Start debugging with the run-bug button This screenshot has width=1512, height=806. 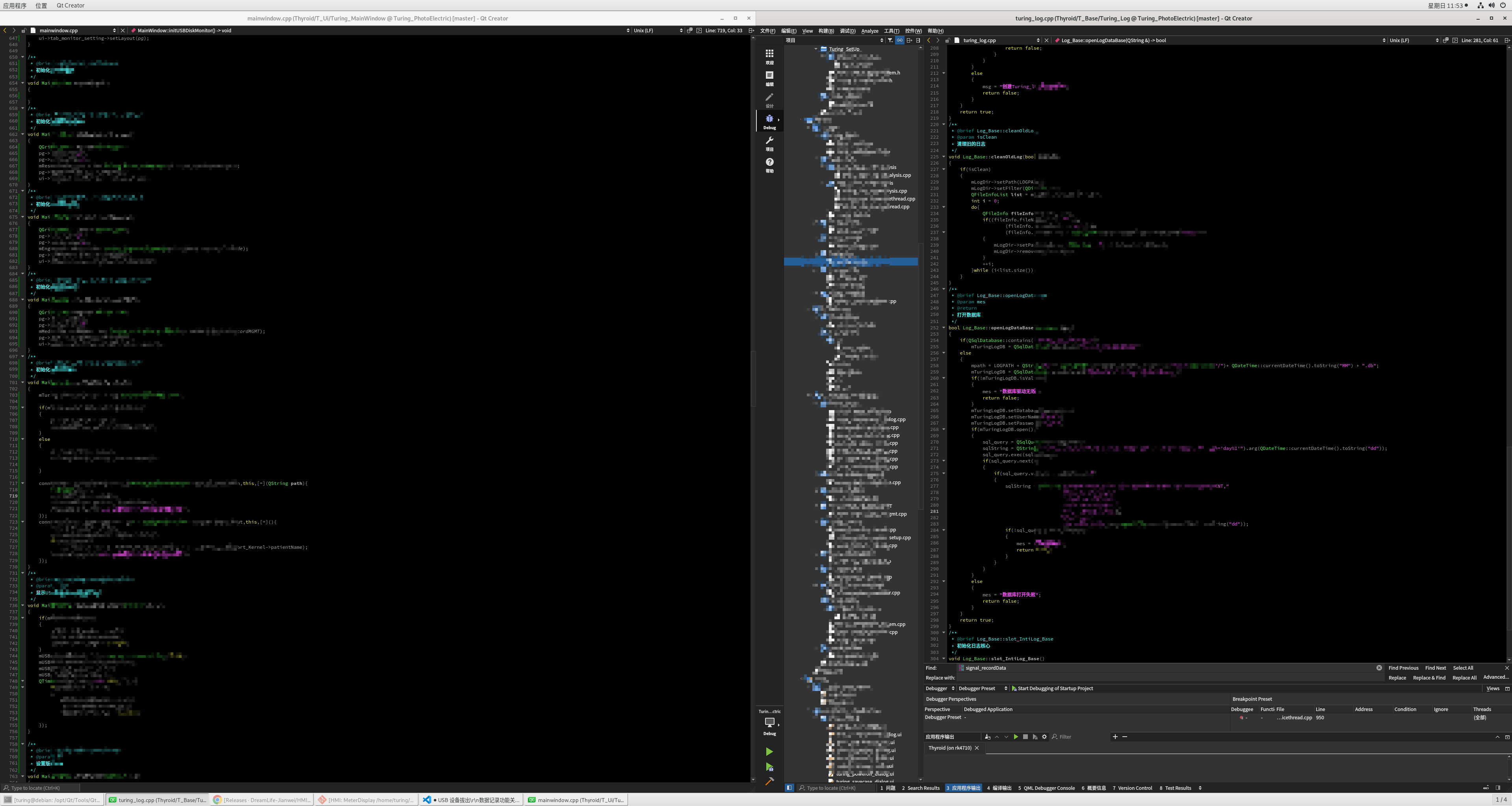click(x=769, y=767)
